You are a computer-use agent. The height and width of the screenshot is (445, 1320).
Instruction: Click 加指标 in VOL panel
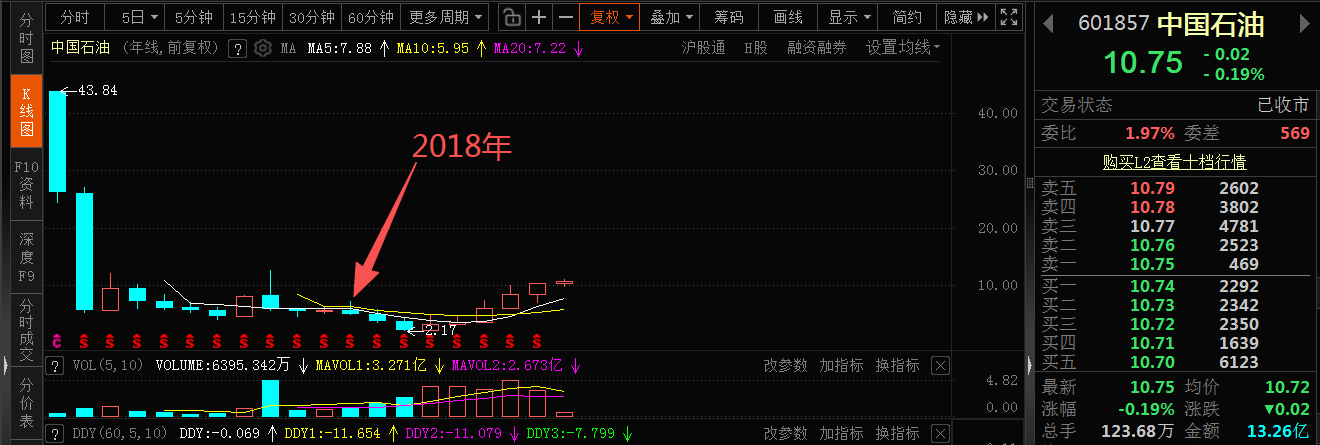coord(841,366)
